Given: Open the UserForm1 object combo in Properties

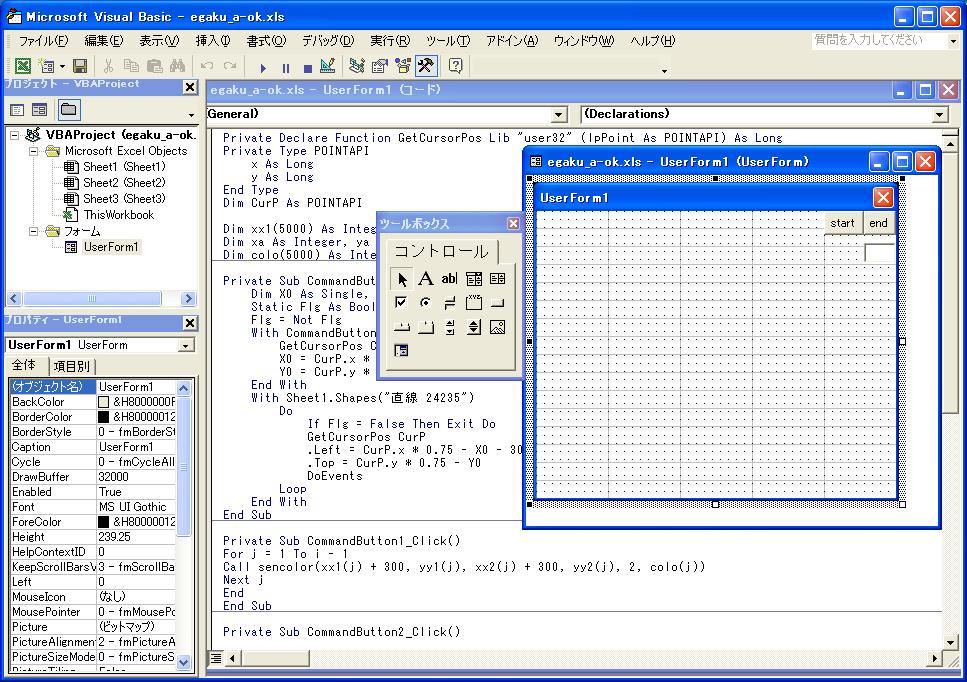Looking at the screenshot, I should pyautogui.click(x=186, y=345).
